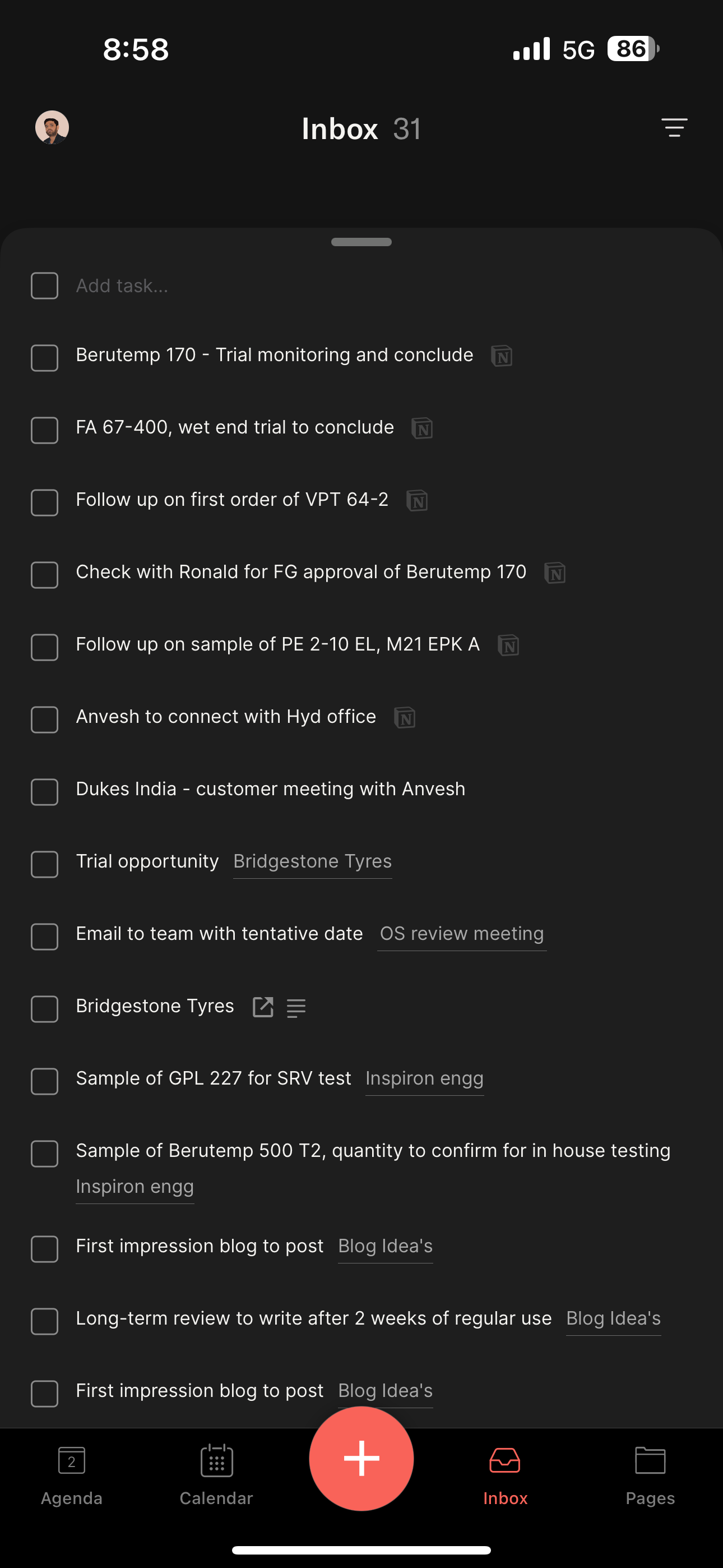Tap the red plus add button
Screen dimensions: 723x1568
361,1459
